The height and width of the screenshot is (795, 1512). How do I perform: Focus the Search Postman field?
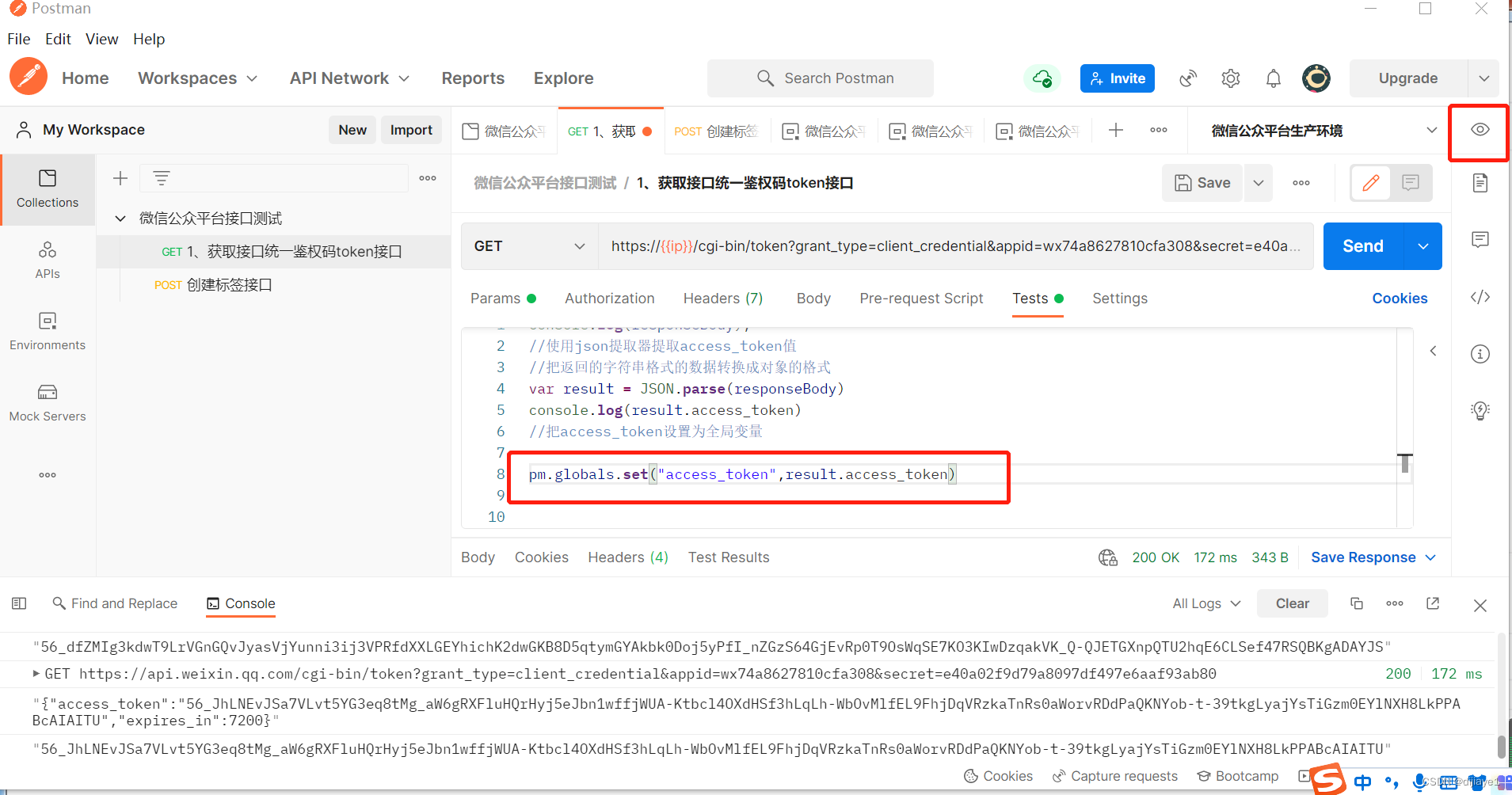click(x=821, y=78)
